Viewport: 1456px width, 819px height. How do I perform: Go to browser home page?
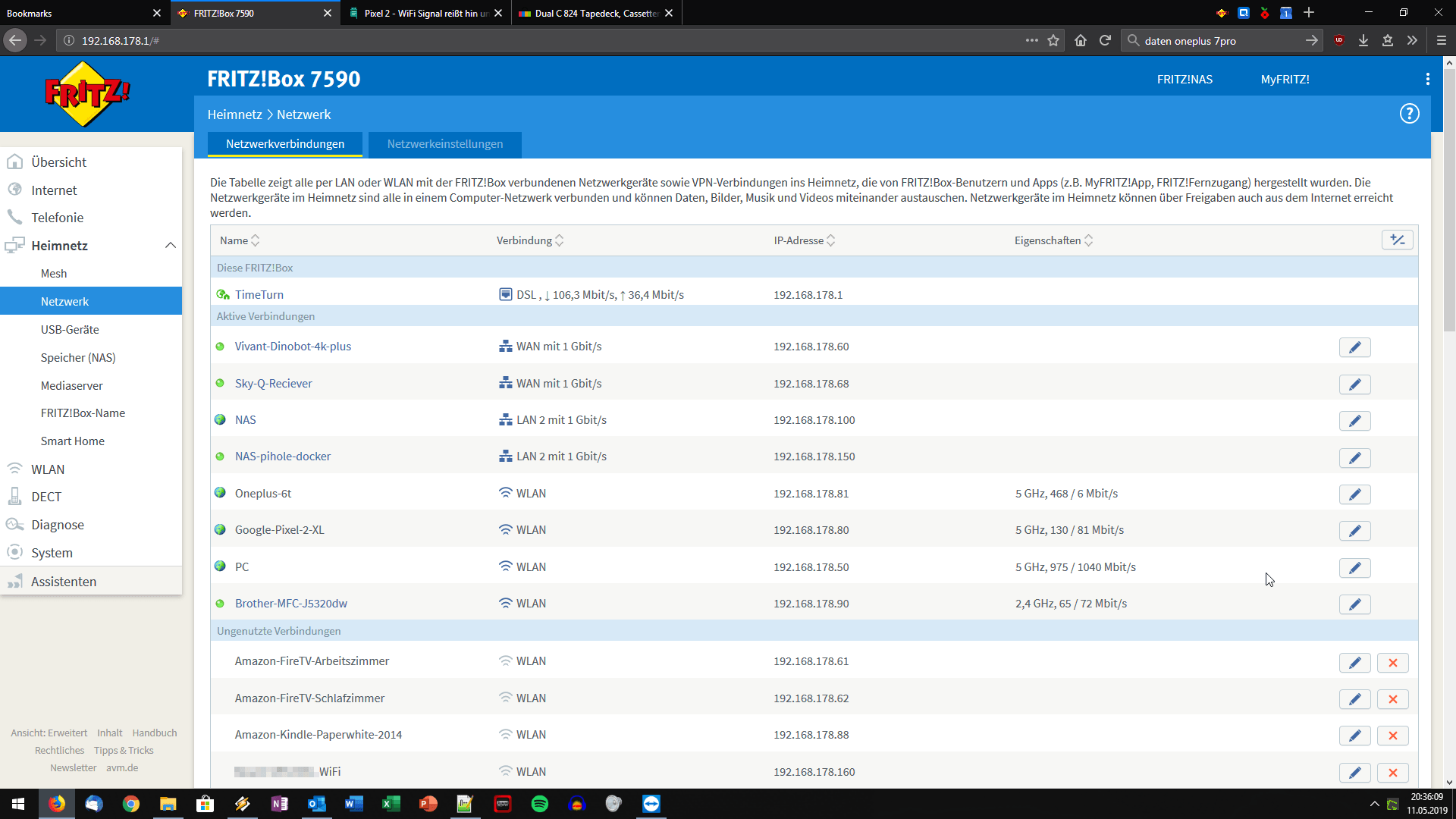(1081, 41)
